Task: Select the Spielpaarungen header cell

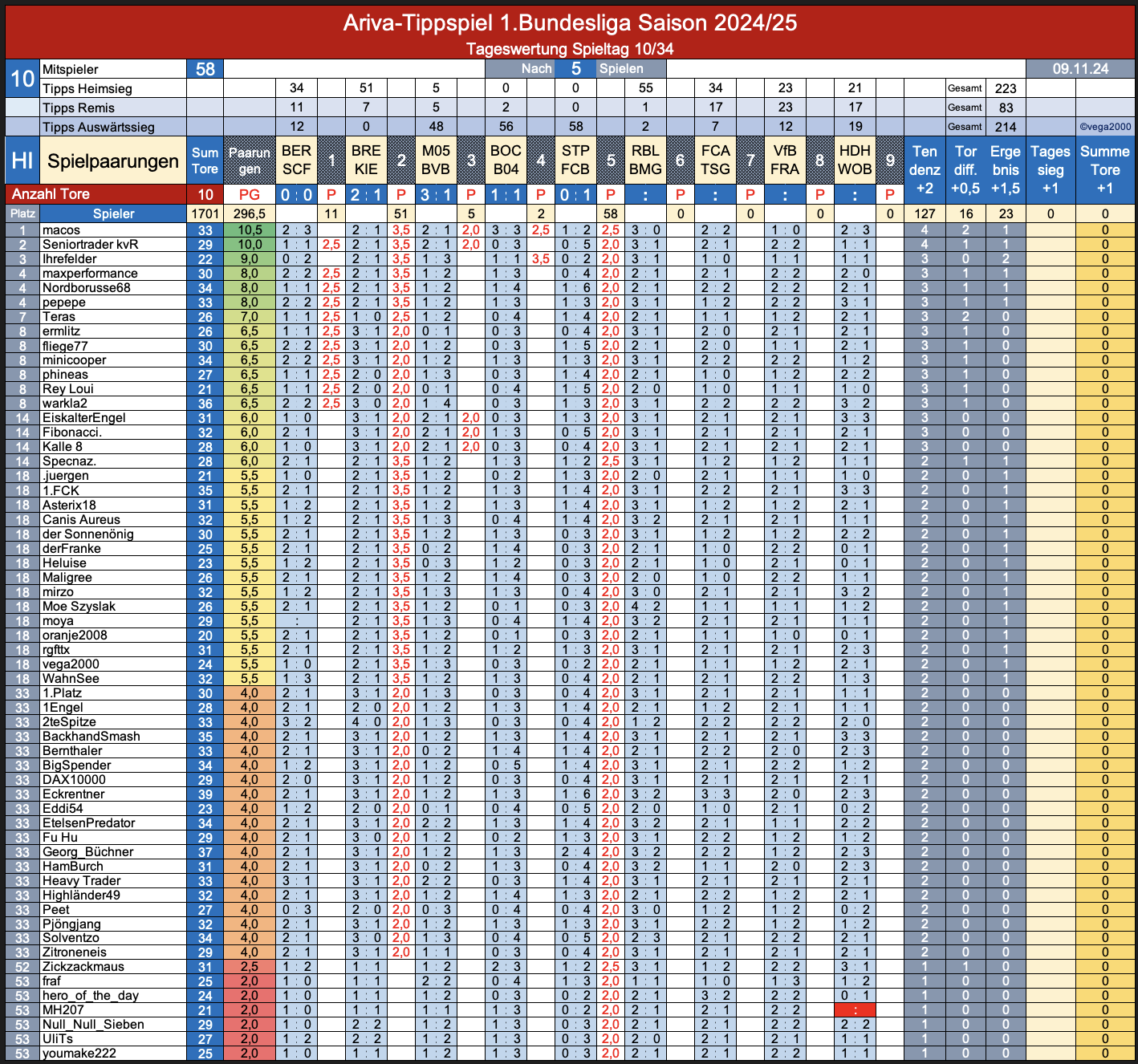Action: [112, 160]
